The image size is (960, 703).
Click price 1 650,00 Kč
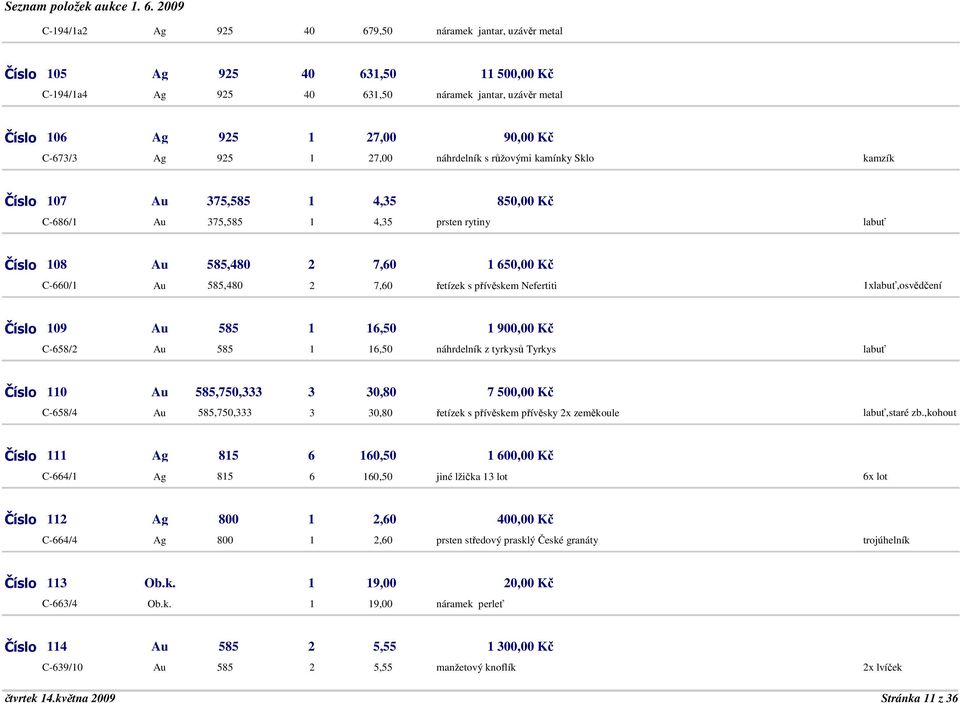(520, 265)
